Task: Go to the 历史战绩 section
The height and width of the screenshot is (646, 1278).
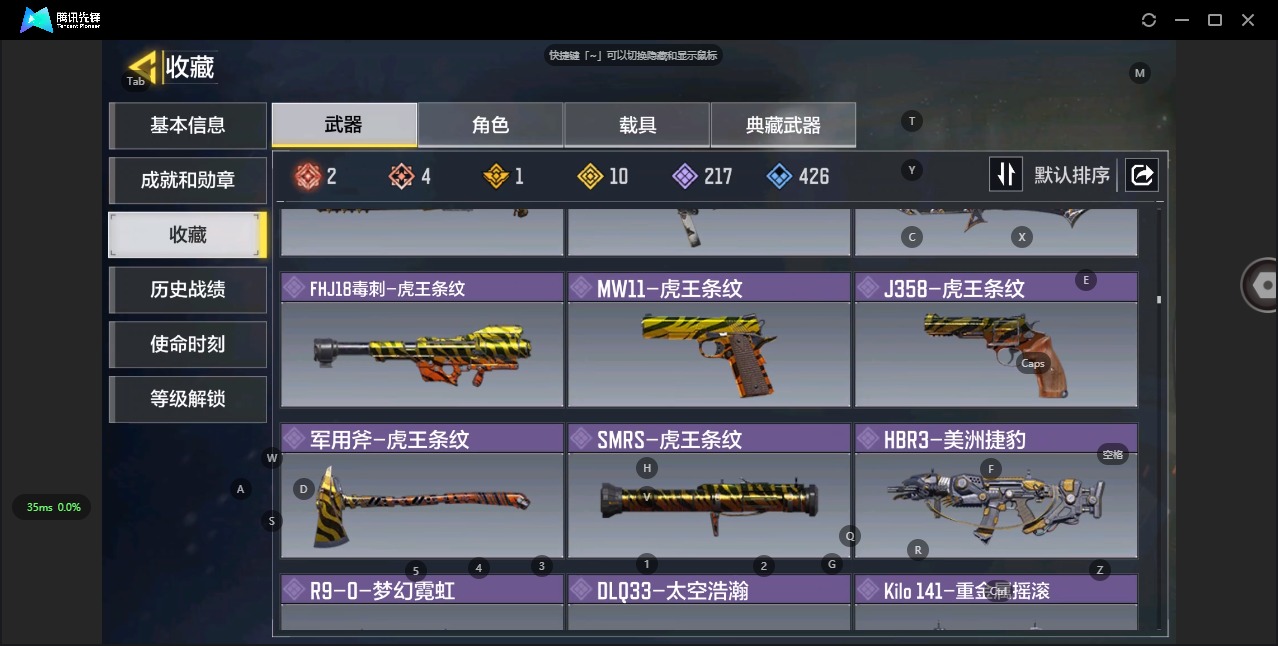Action: 188,289
